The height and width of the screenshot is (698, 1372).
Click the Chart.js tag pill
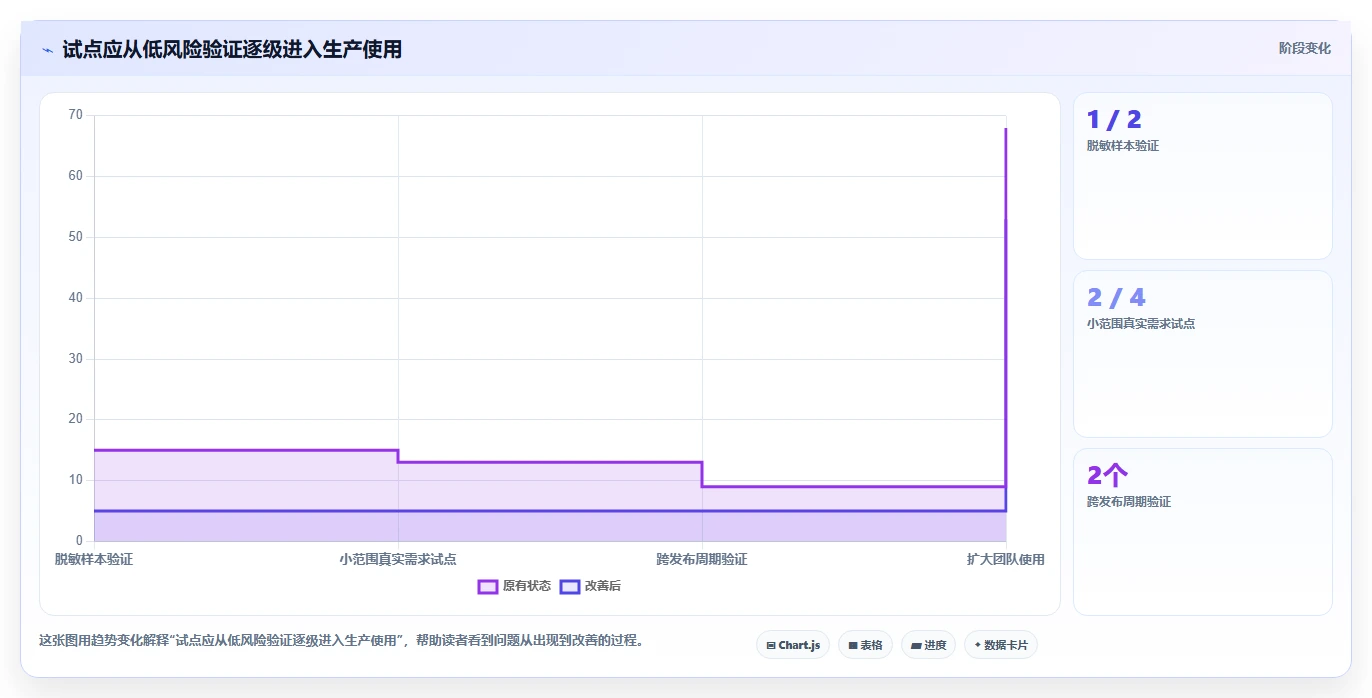793,645
